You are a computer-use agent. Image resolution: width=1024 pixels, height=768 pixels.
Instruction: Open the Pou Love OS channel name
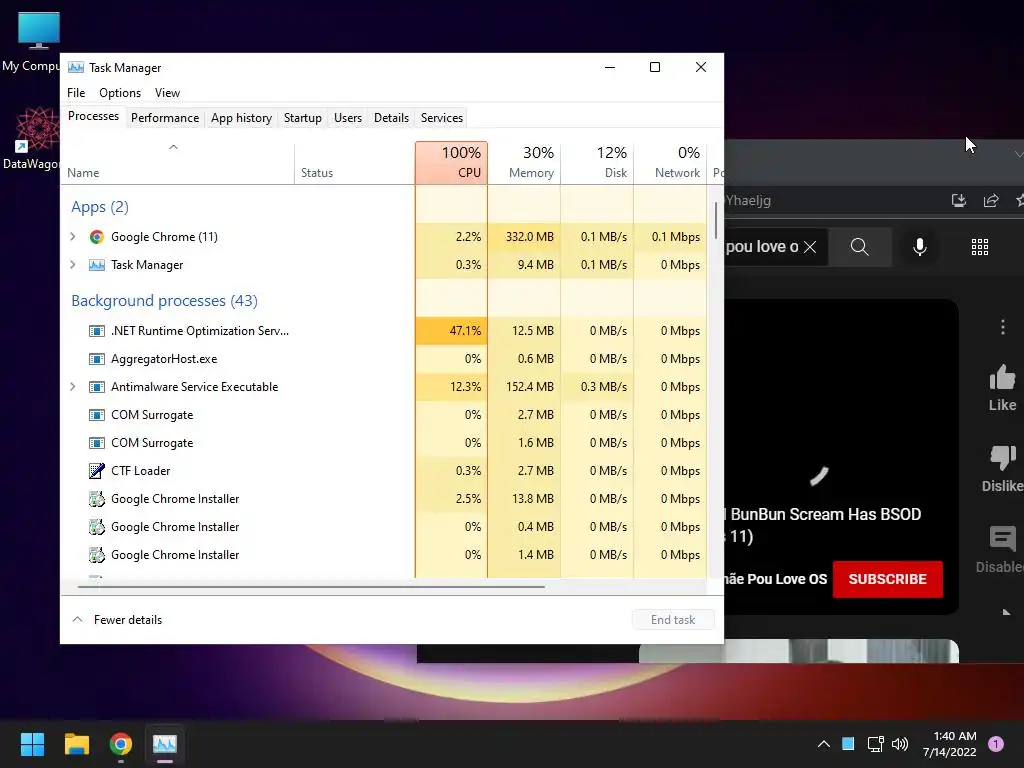[776, 579]
